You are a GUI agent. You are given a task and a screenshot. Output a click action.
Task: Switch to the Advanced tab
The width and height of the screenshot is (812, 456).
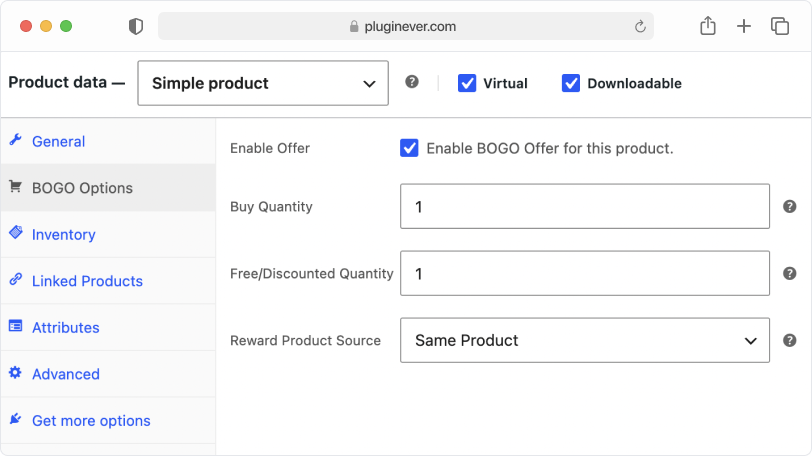click(x=108, y=374)
